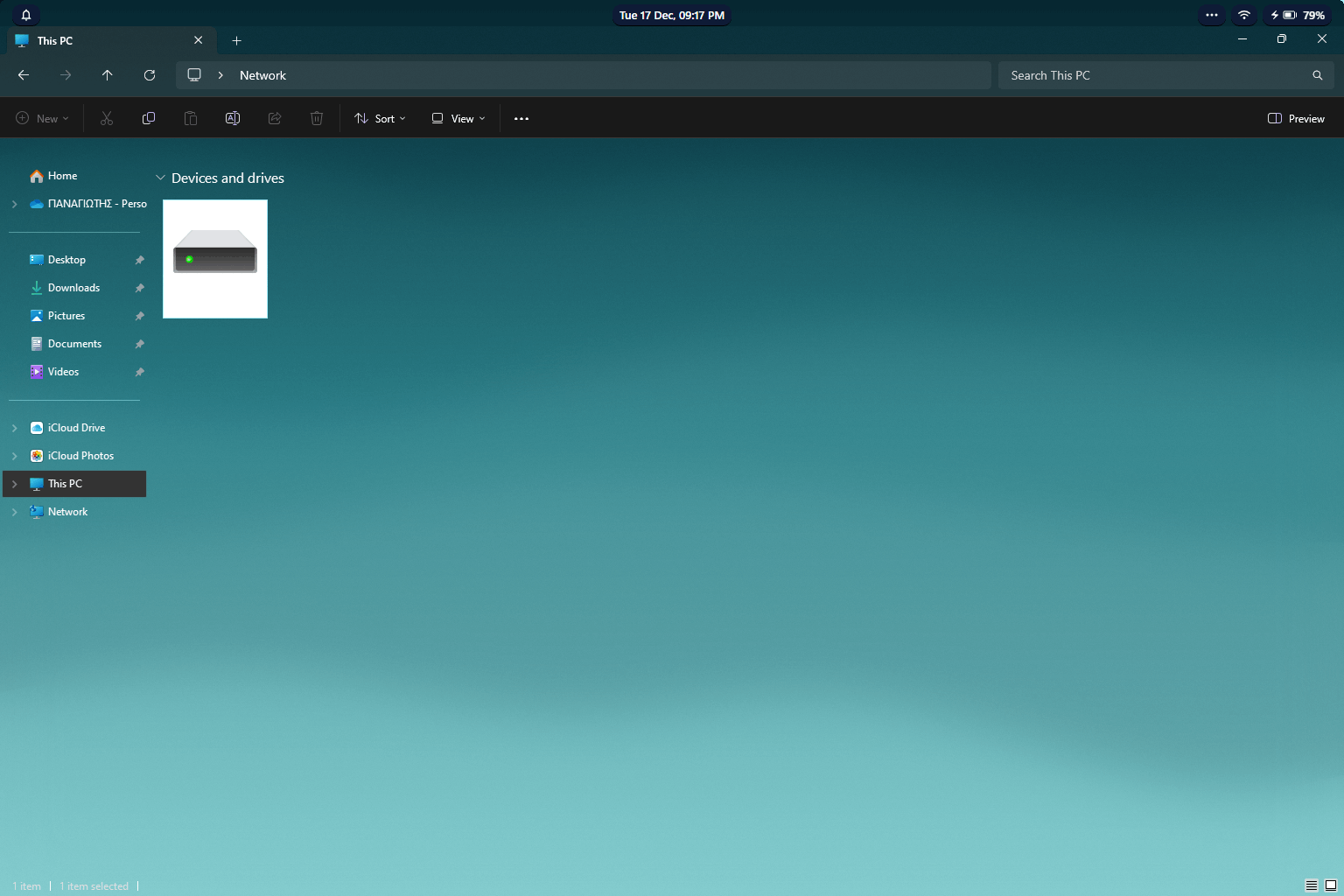Click the date and time in top bar
Viewport: 1344px width, 896px height.
(672, 15)
